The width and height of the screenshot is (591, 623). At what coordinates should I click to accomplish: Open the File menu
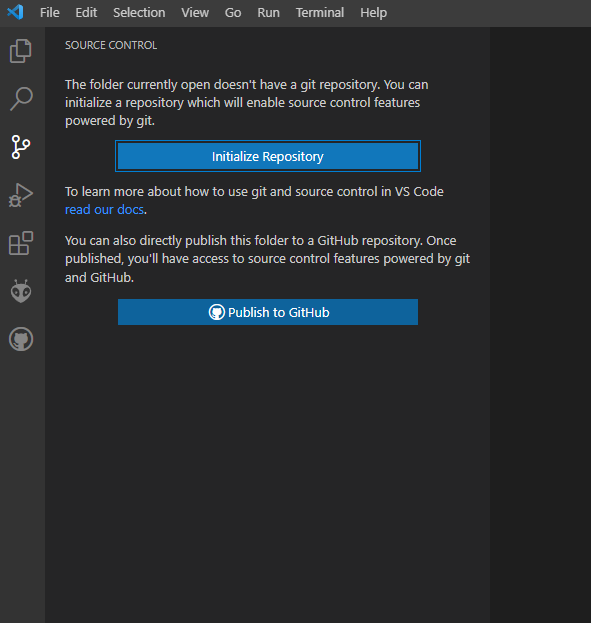tap(50, 13)
